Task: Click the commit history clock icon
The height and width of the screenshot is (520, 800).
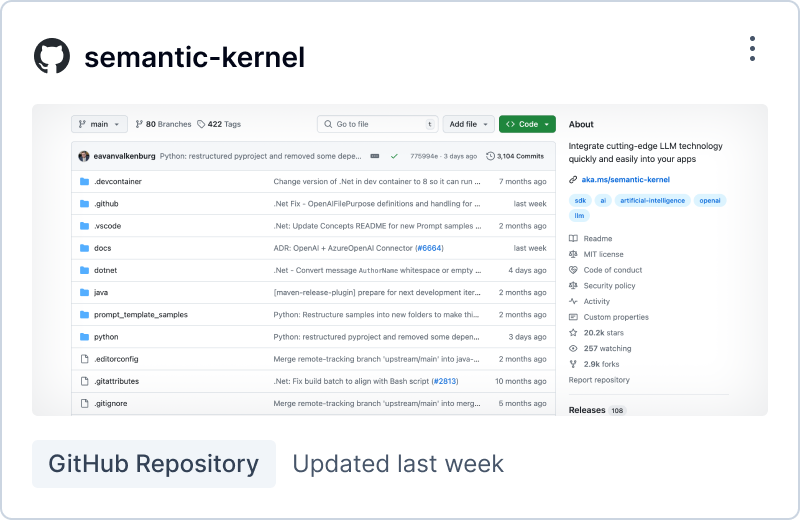Action: click(490, 156)
